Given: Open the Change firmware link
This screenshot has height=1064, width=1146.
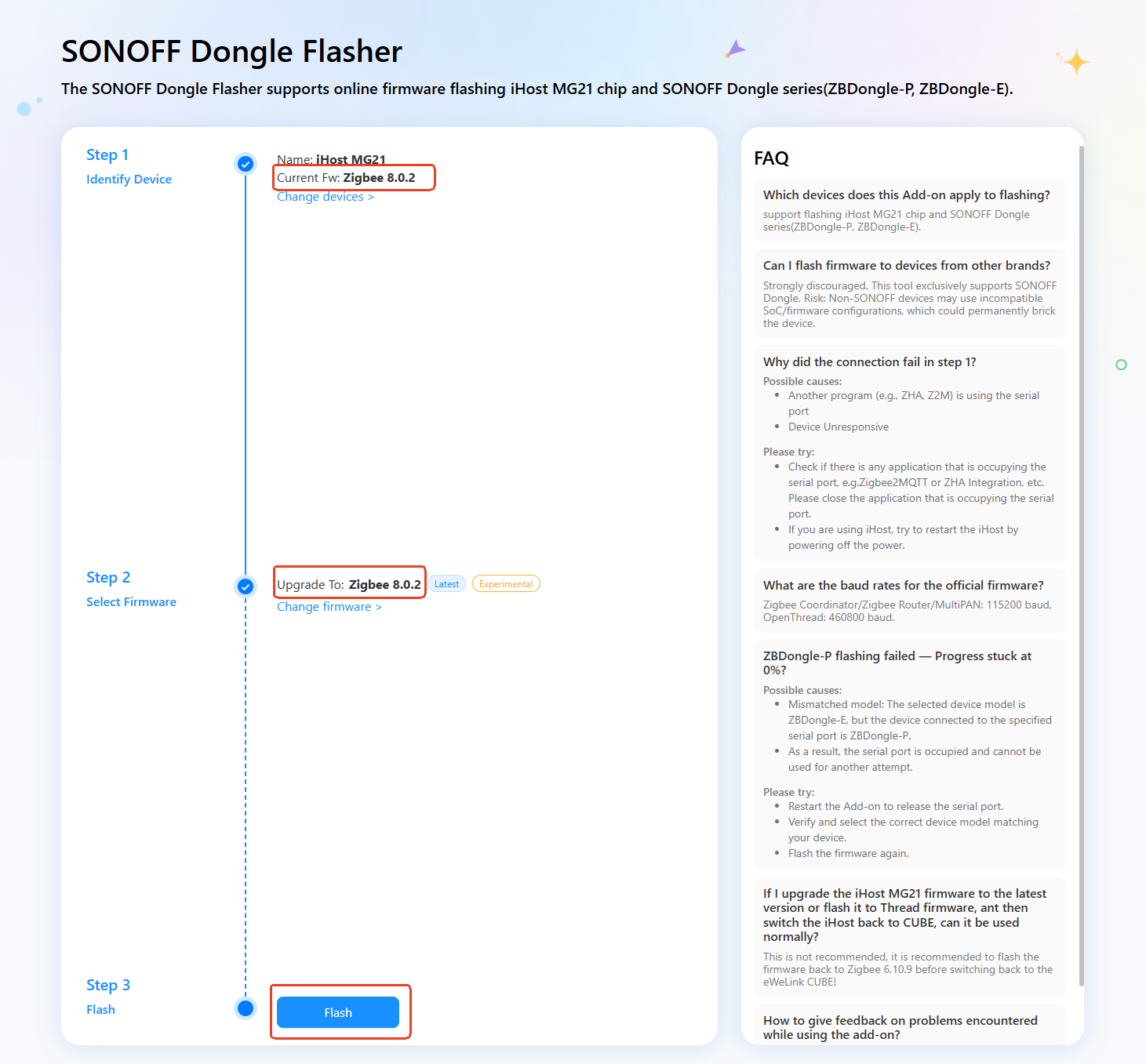Looking at the screenshot, I should [329, 607].
